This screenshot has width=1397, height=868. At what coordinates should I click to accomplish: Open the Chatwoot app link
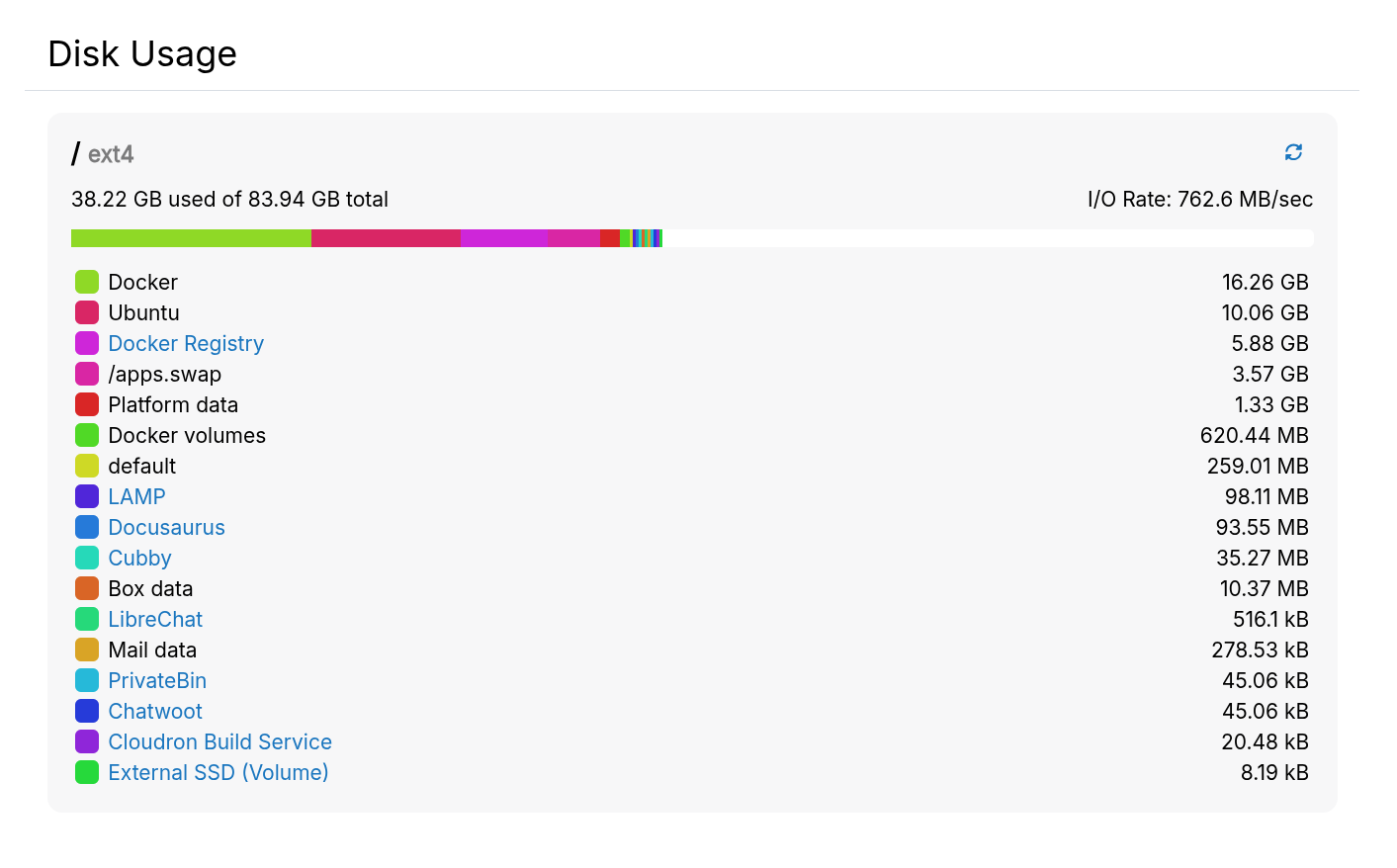pyautogui.click(x=154, y=711)
